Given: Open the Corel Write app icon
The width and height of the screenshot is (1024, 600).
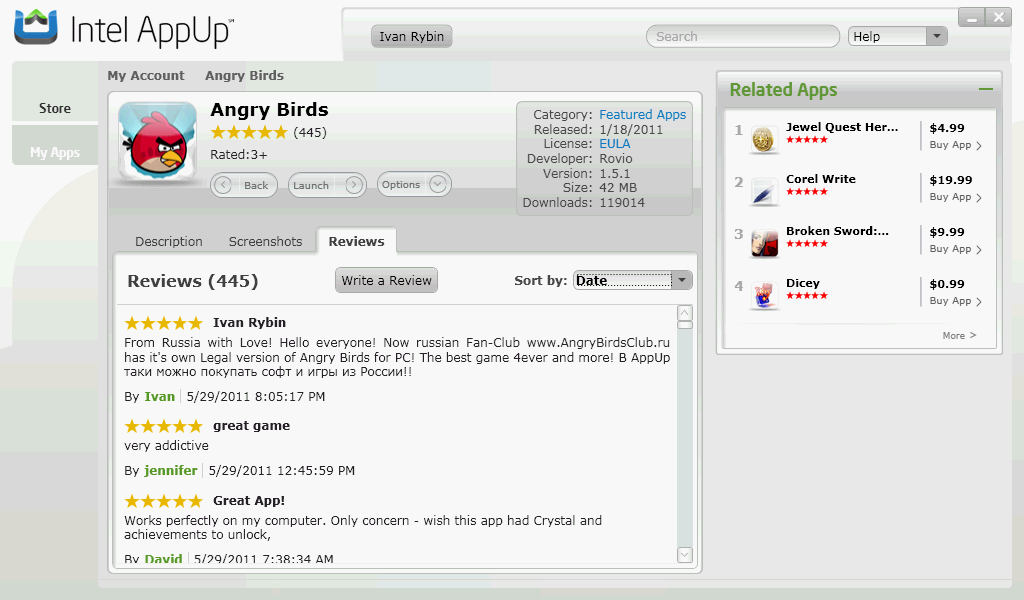Looking at the screenshot, I should [763, 191].
